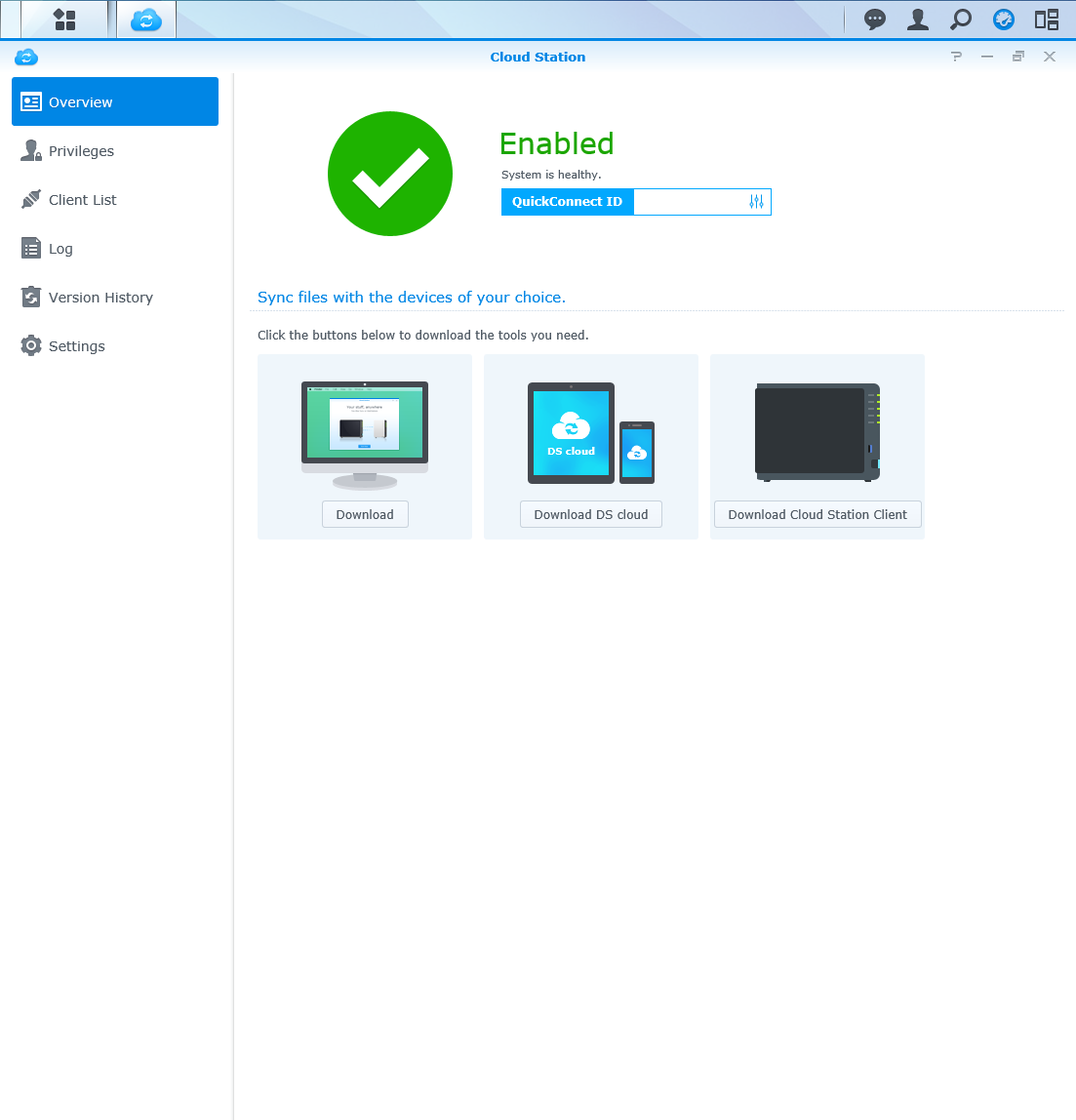Restore down the Cloud Station window
Image resolution: width=1076 pixels, height=1120 pixels.
[x=1018, y=57]
